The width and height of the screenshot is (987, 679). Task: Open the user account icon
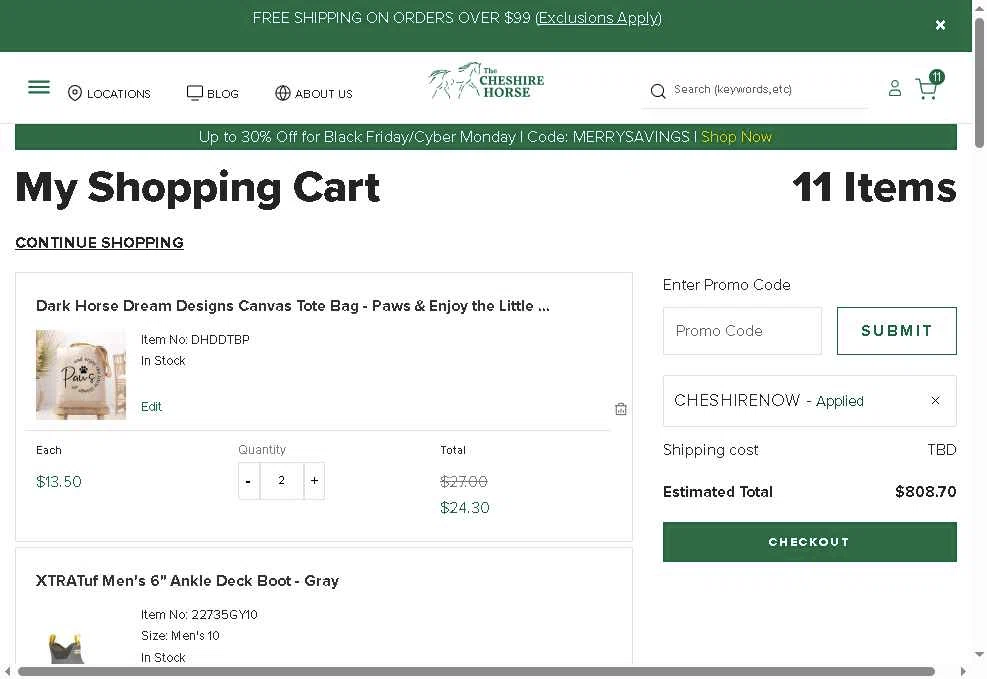(894, 88)
